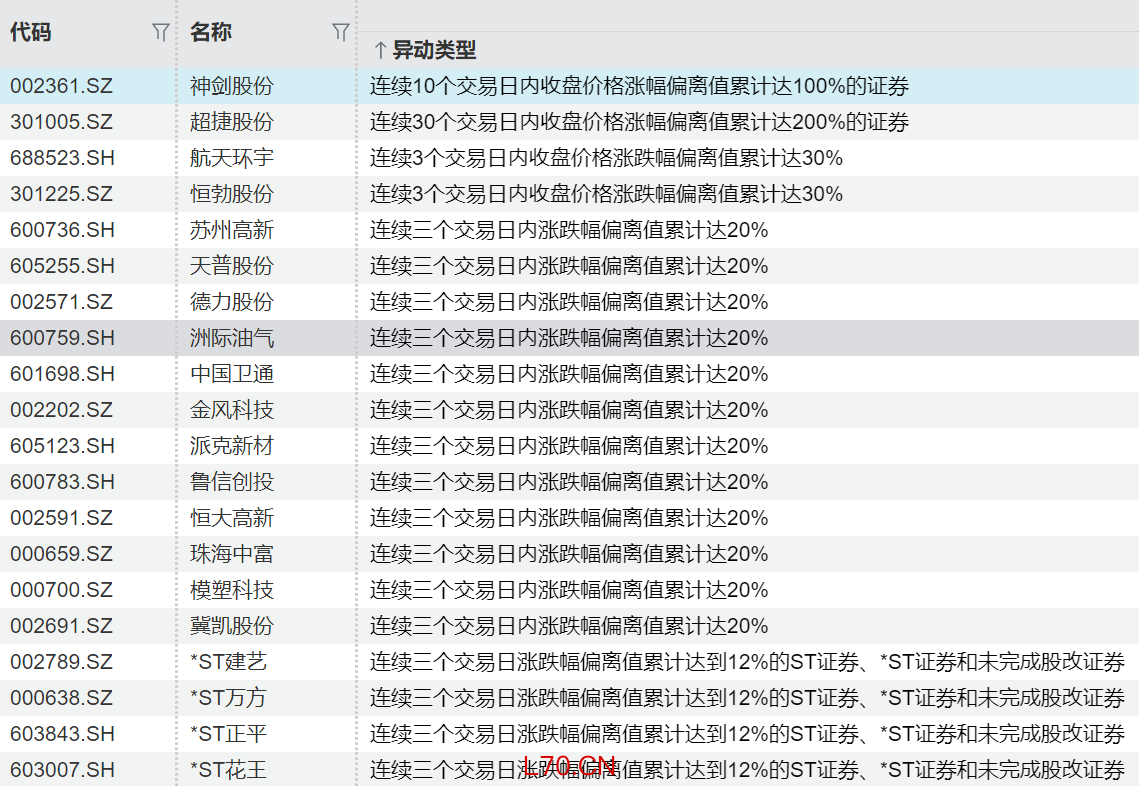
Task: Click stock code 688523.SH
Action: click(x=62, y=158)
